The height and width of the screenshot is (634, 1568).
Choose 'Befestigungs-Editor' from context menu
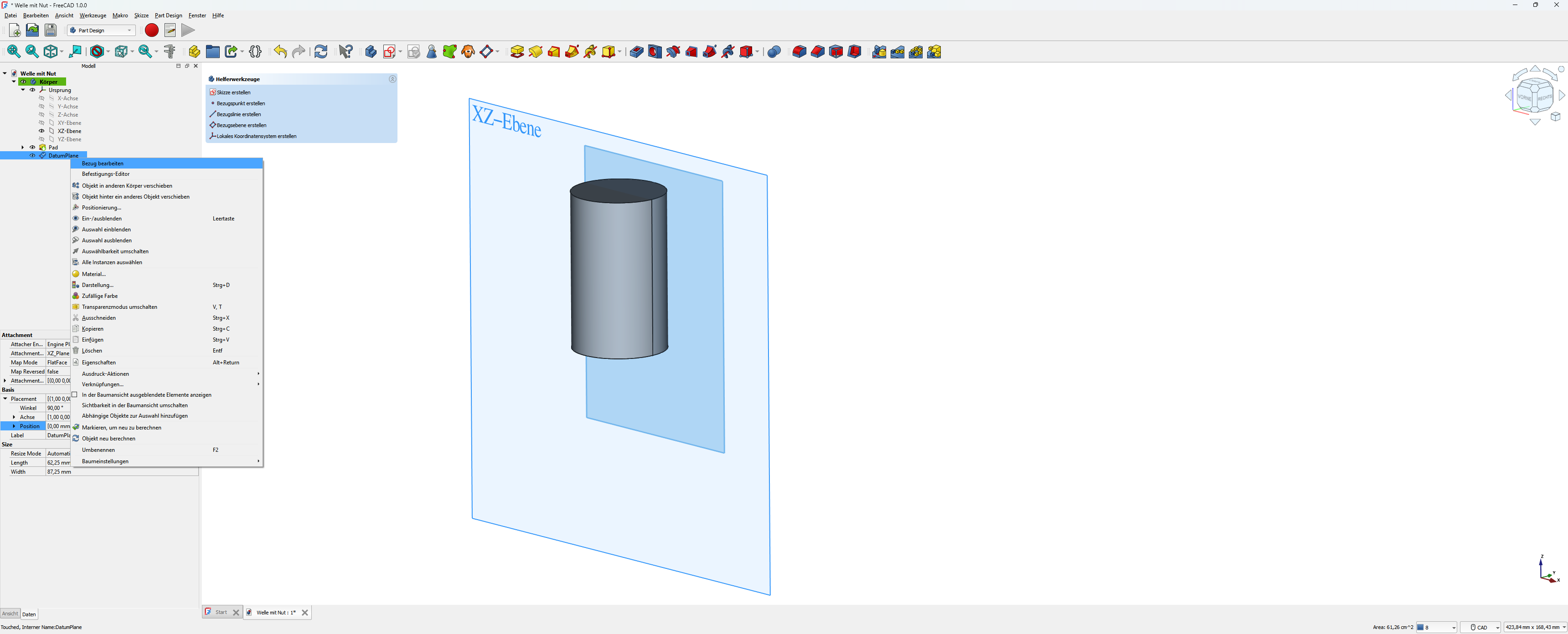167,174
